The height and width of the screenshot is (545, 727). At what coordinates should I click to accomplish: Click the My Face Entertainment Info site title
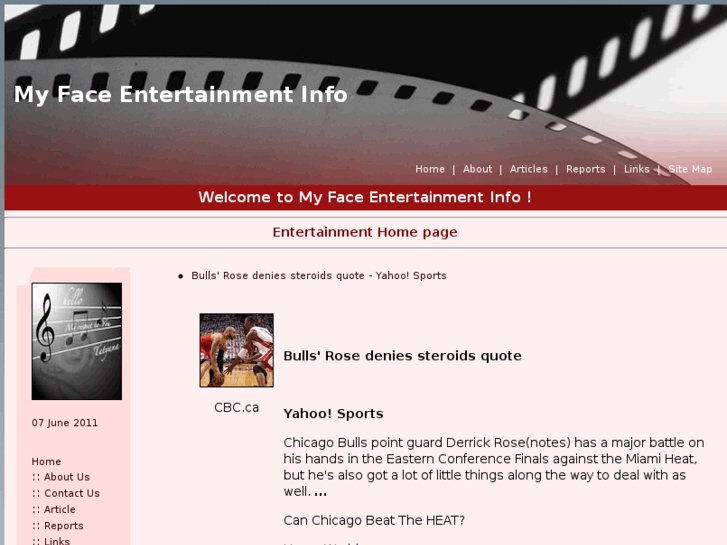point(180,95)
